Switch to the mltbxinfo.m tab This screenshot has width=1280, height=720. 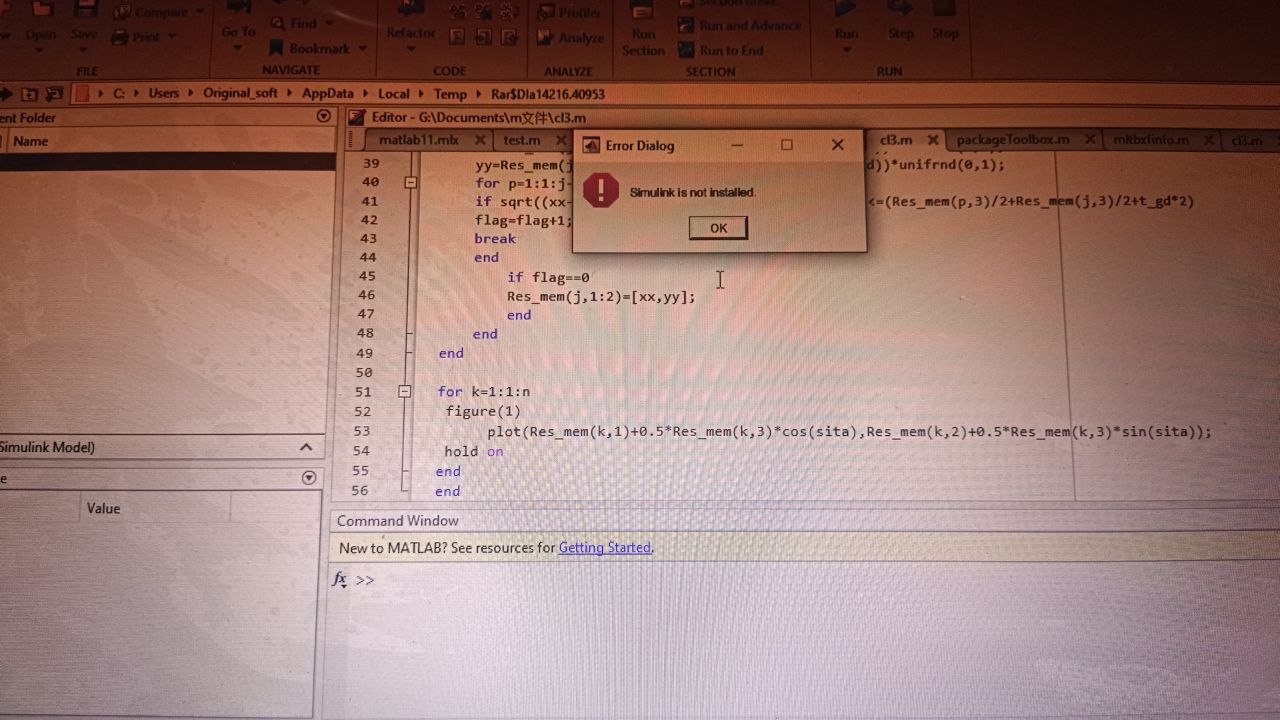(1151, 140)
